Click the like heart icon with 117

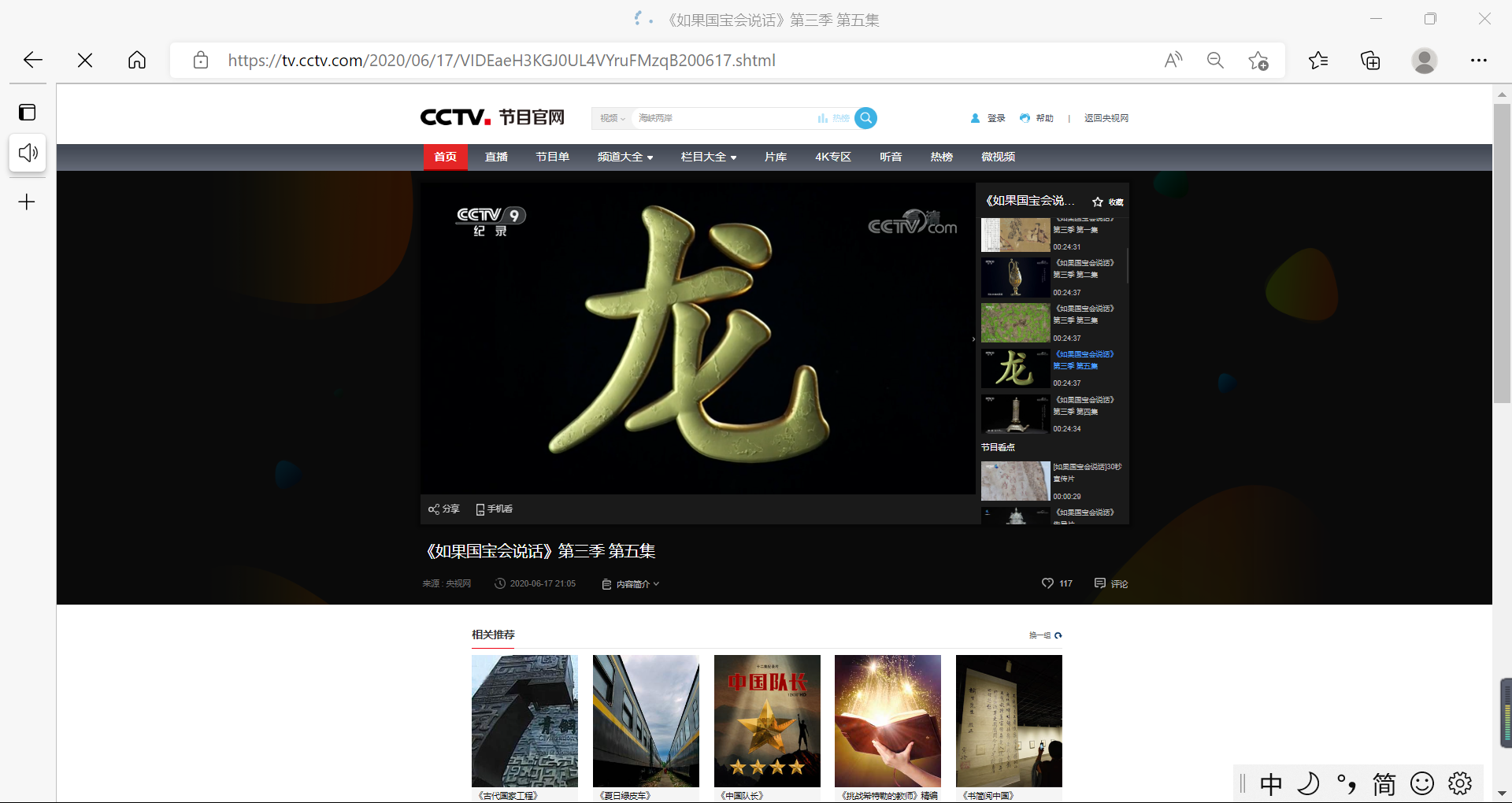1047,583
